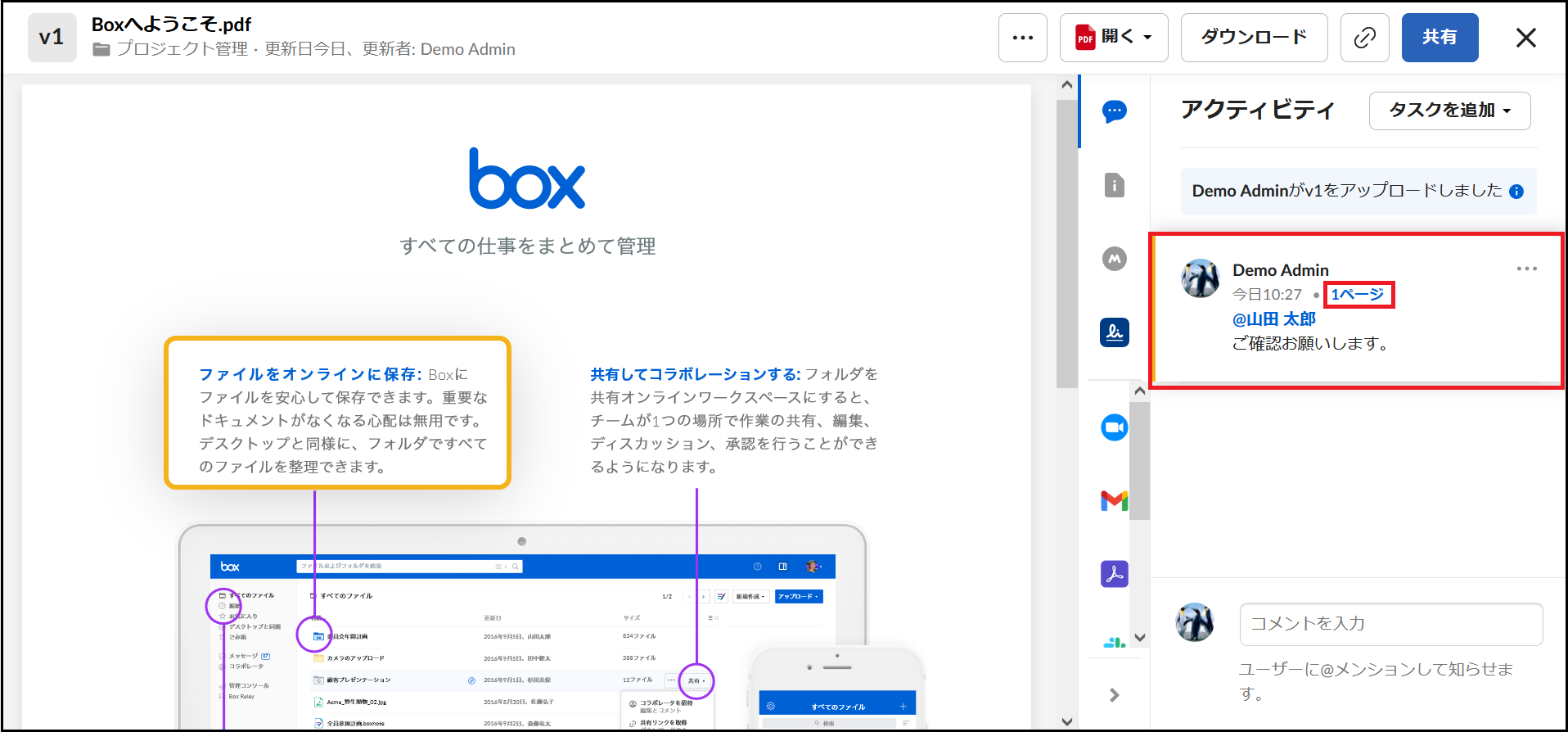Launch the Adobe Acrobat integration icon
Image resolution: width=1568 pixels, height=732 pixels.
[x=1114, y=574]
